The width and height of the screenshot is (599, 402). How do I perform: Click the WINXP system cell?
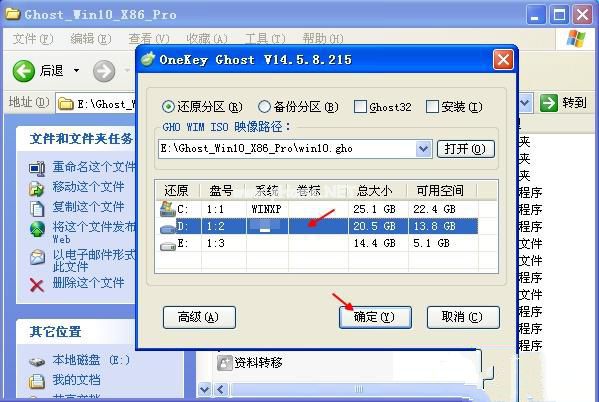click(266, 209)
